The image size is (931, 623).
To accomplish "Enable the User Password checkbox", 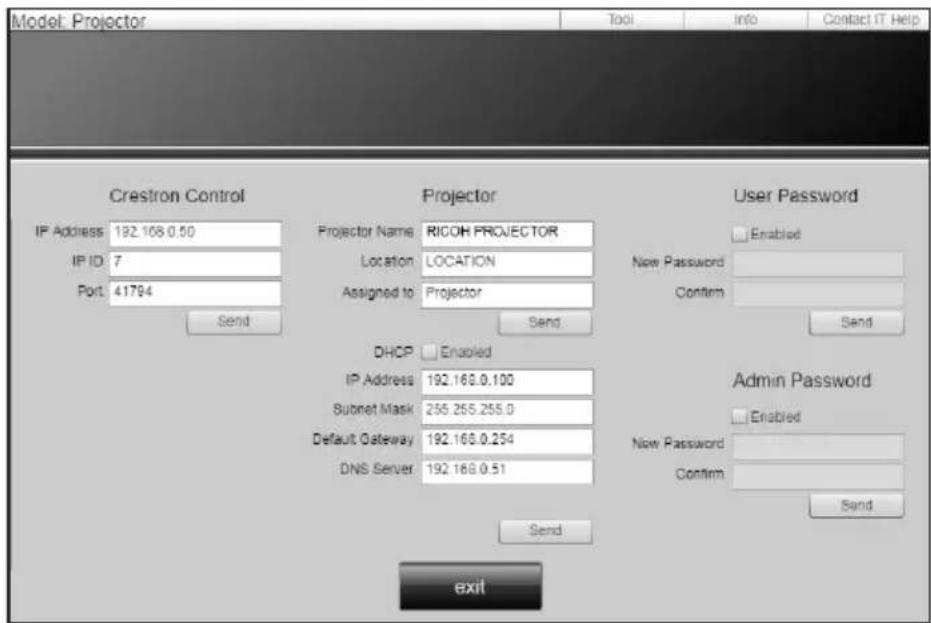I will pyautogui.click(x=739, y=234).
